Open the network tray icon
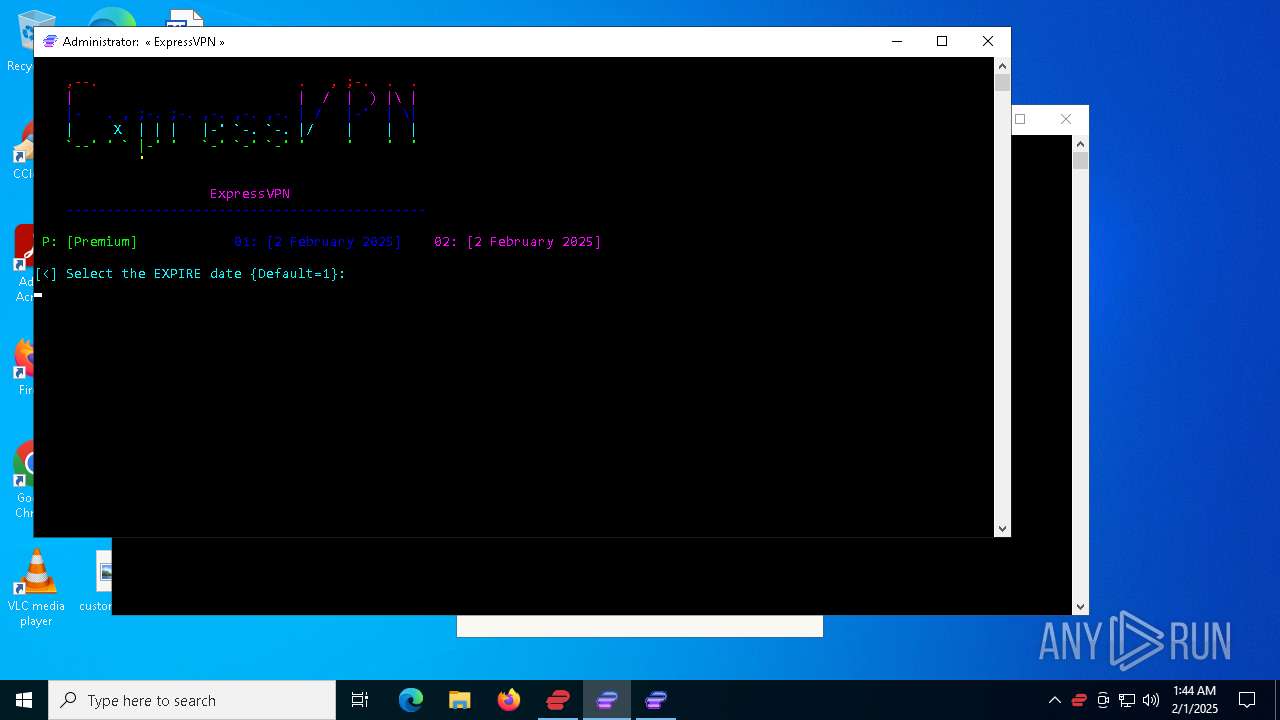Image resolution: width=1280 pixels, height=720 pixels. [x=1127, y=700]
